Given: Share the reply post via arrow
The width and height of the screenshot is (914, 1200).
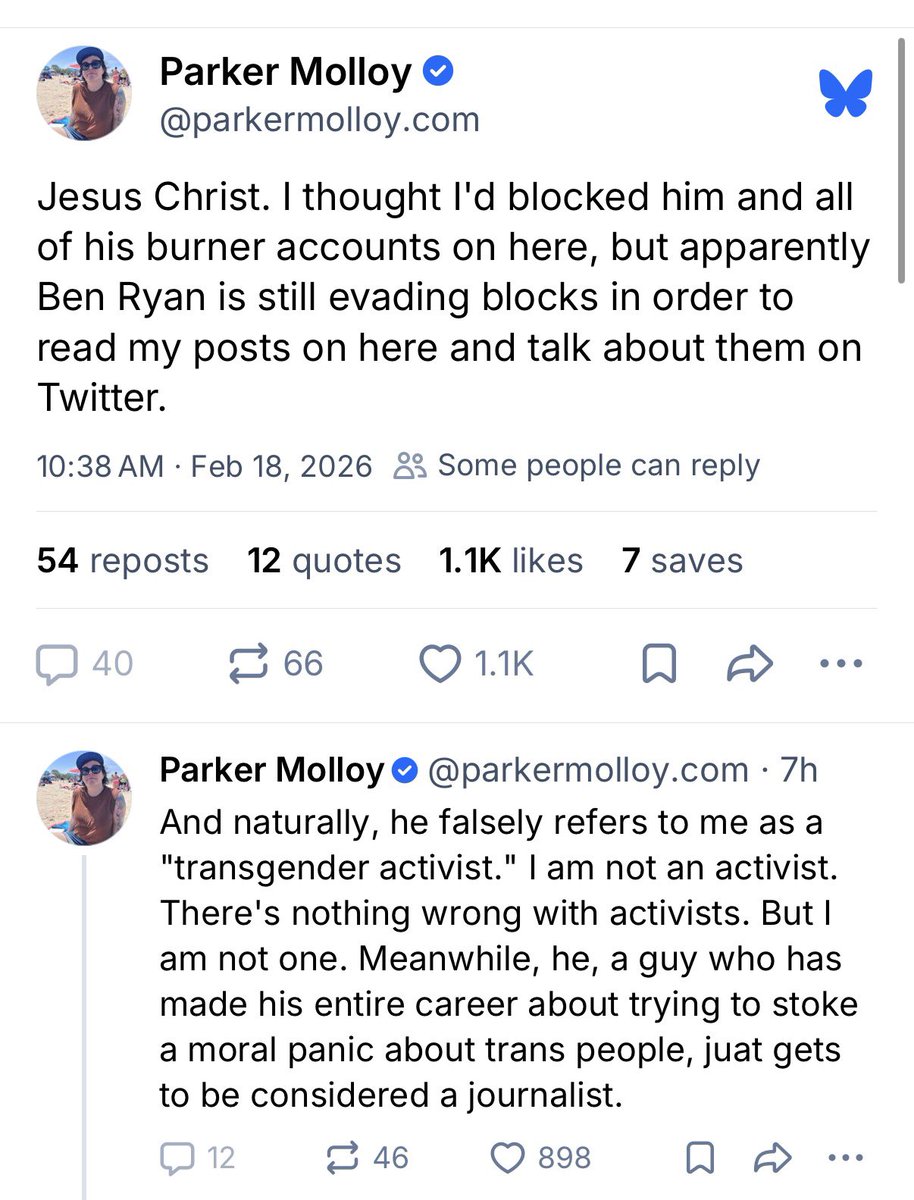Looking at the screenshot, I should pos(770,1157).
